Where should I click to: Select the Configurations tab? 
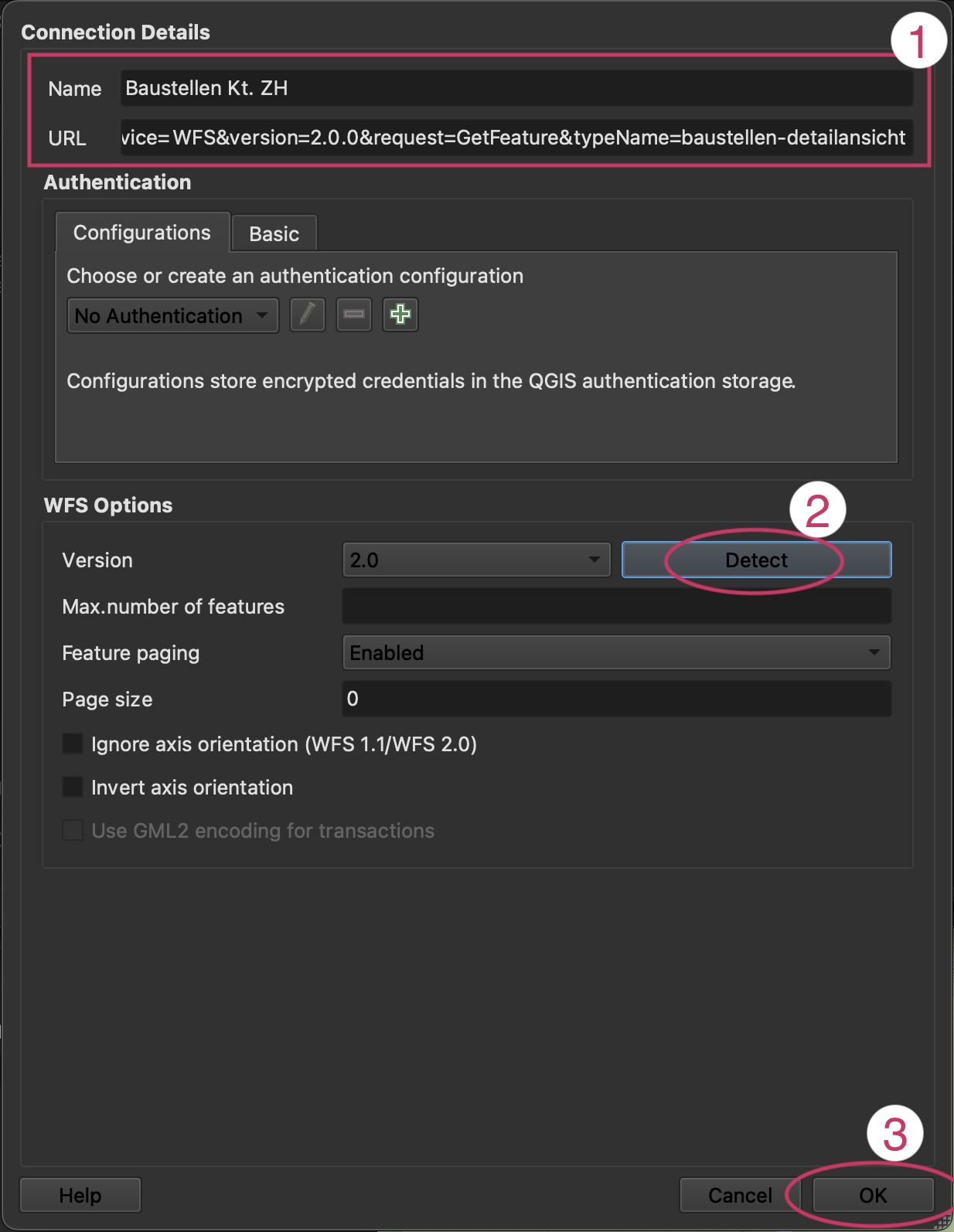[x=142, y=233]
